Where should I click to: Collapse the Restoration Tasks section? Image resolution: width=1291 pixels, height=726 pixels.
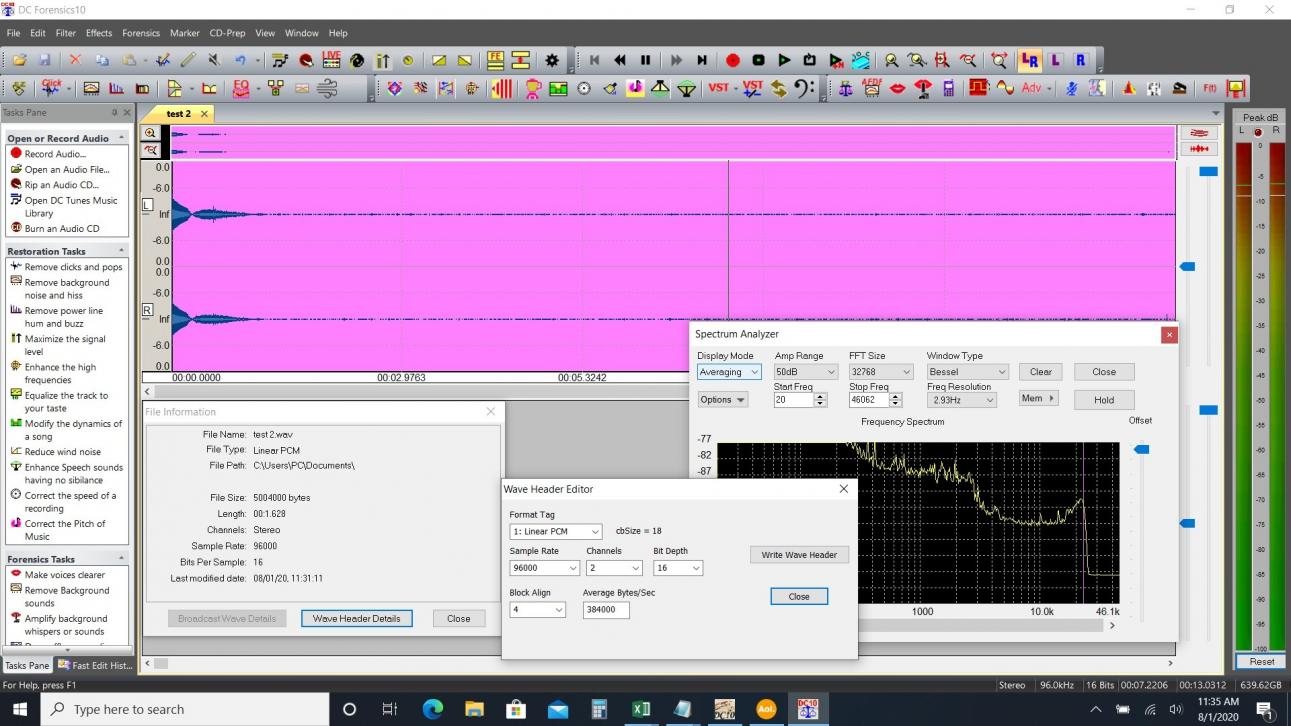point(121,250)
